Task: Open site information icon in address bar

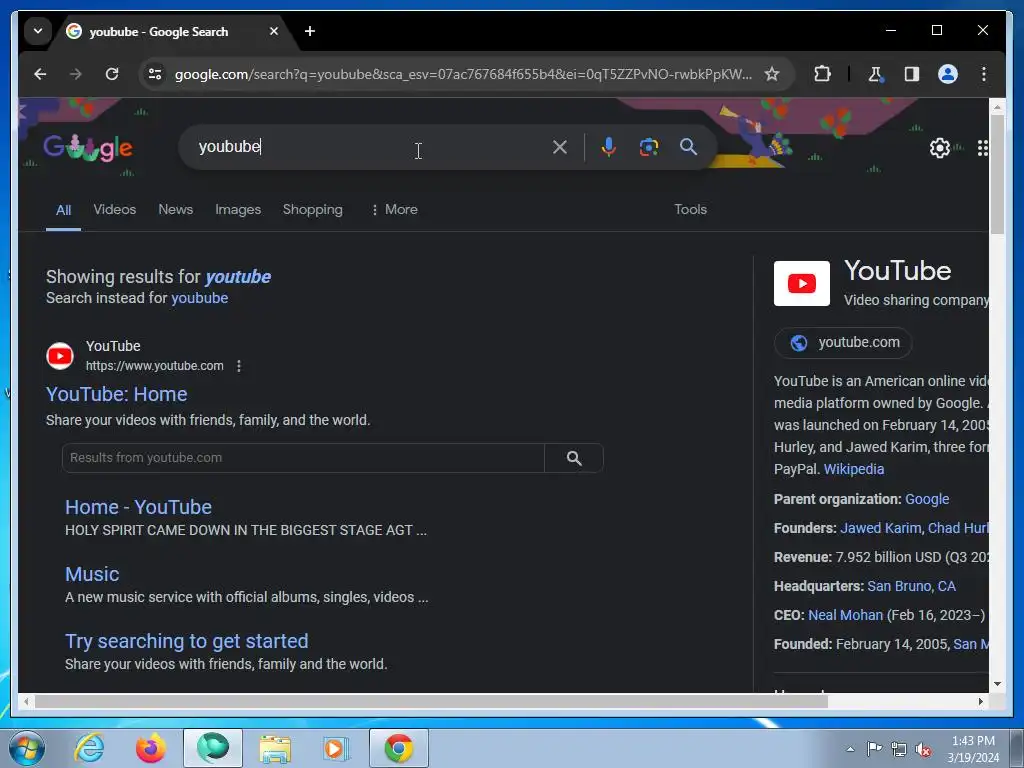Action: click(x=155, y=74)
